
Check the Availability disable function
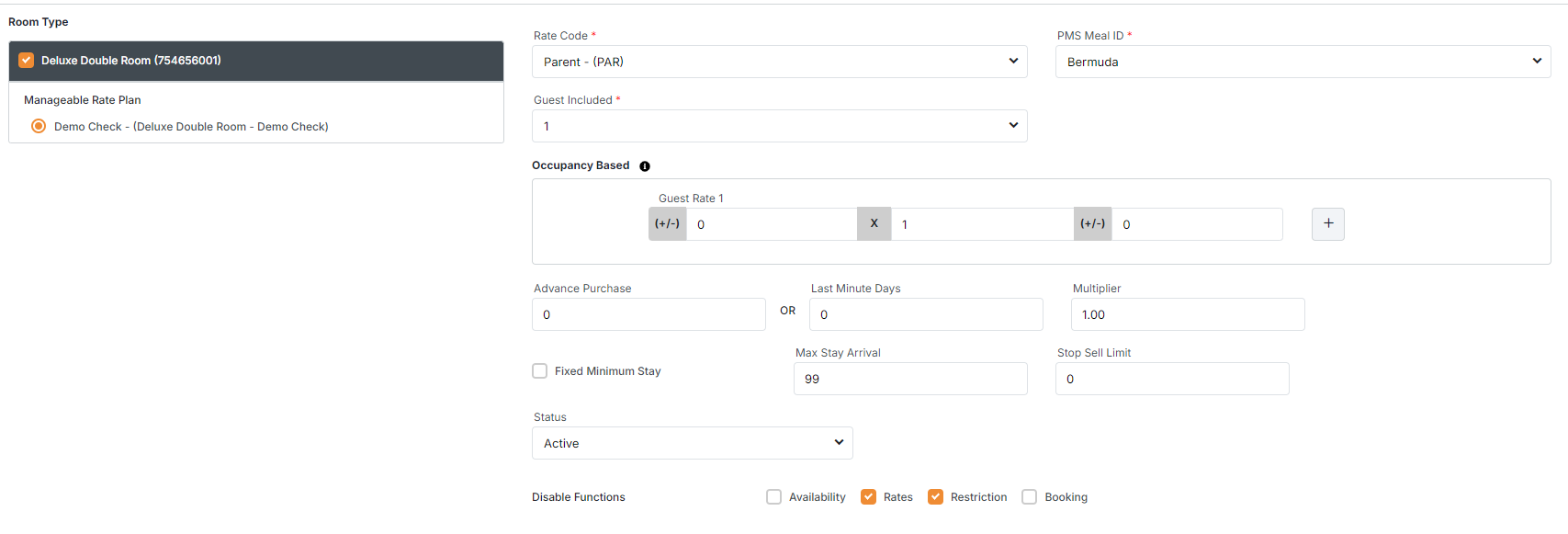tap(774, 497)
